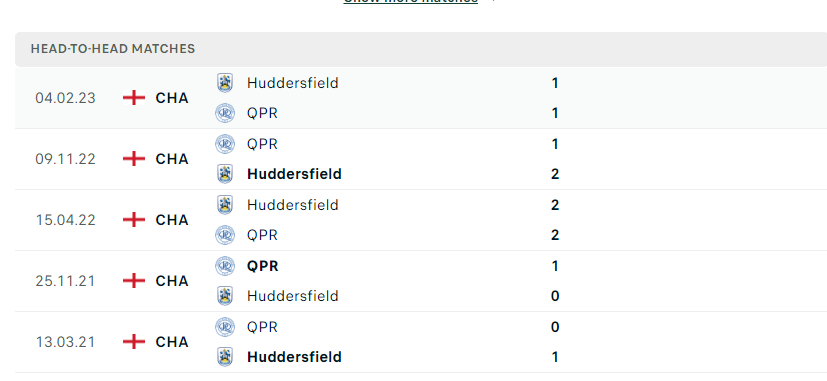Open match dated 04.02.23

(x=421, y=98)
